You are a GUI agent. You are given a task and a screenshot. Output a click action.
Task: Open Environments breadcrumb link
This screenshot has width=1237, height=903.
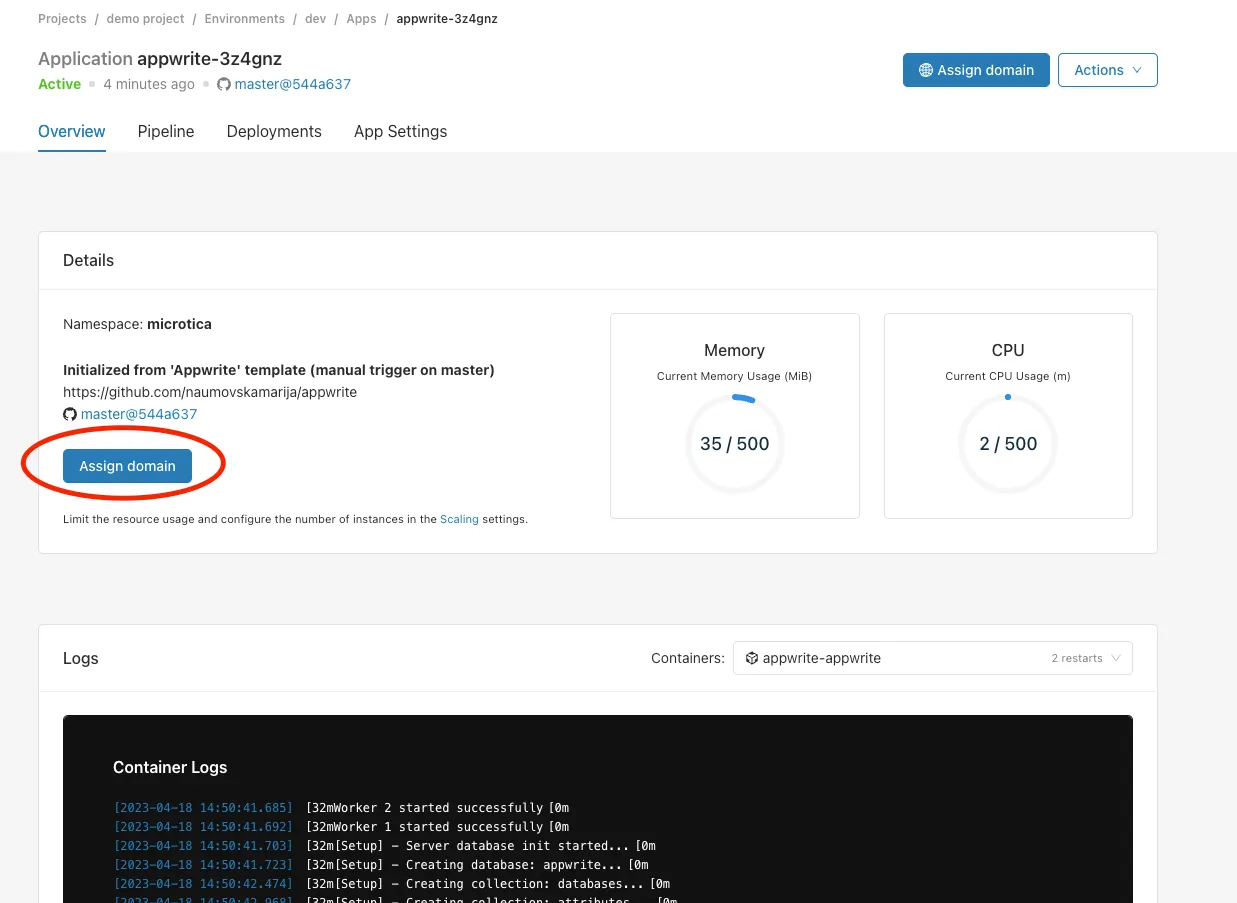pyautogui.click(x=244, y=19)
